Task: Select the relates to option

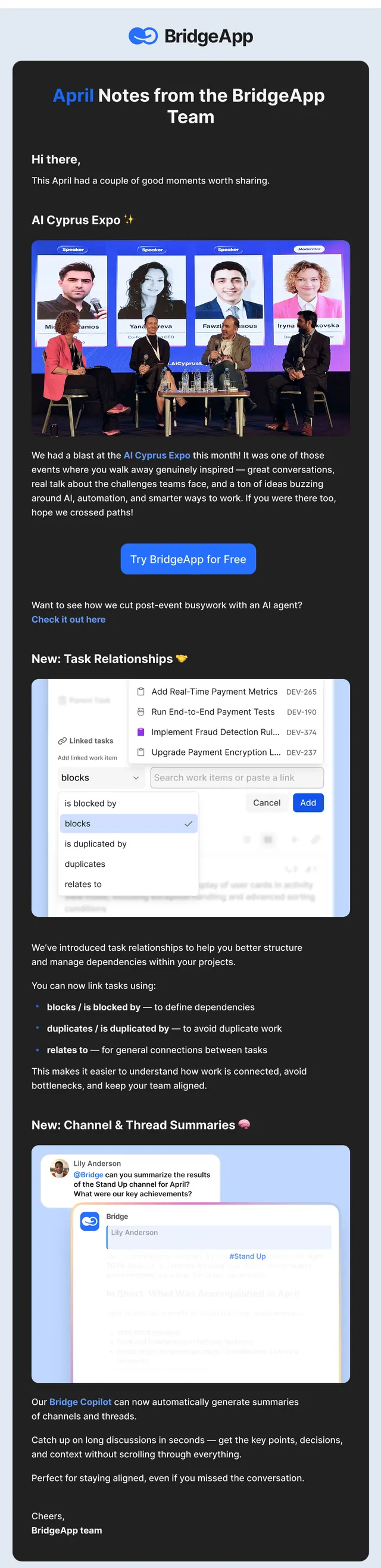Action: 129,884
